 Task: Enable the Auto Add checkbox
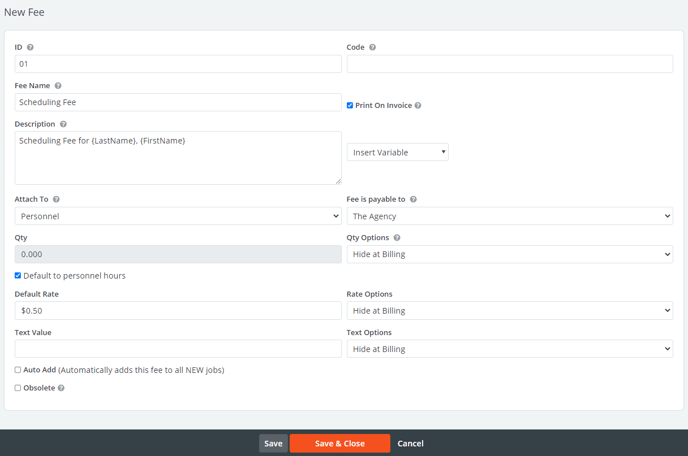pyautogui.click(x=18, y=370)
